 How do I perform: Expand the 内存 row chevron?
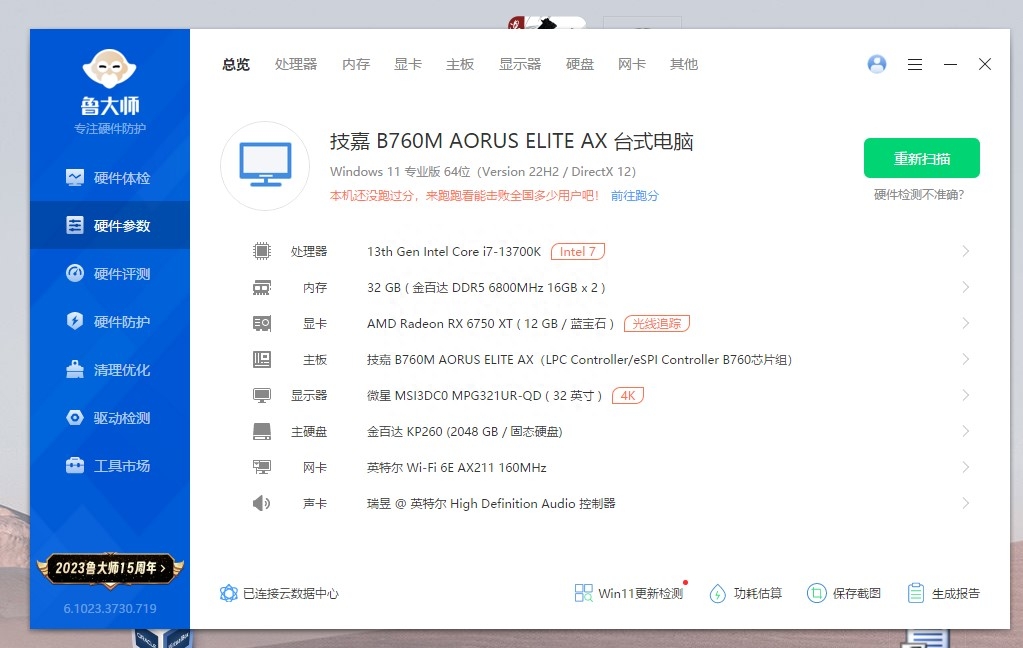point(966,287)
